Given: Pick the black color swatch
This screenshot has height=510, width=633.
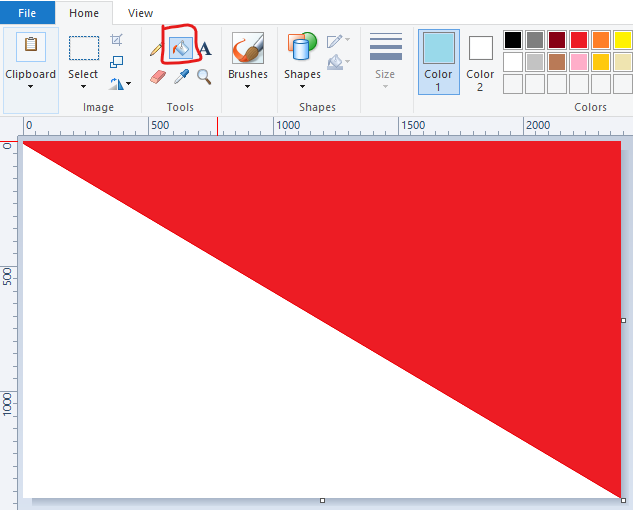Looking at the screenshot, I should pyautogui.click(x=513, y=40).
